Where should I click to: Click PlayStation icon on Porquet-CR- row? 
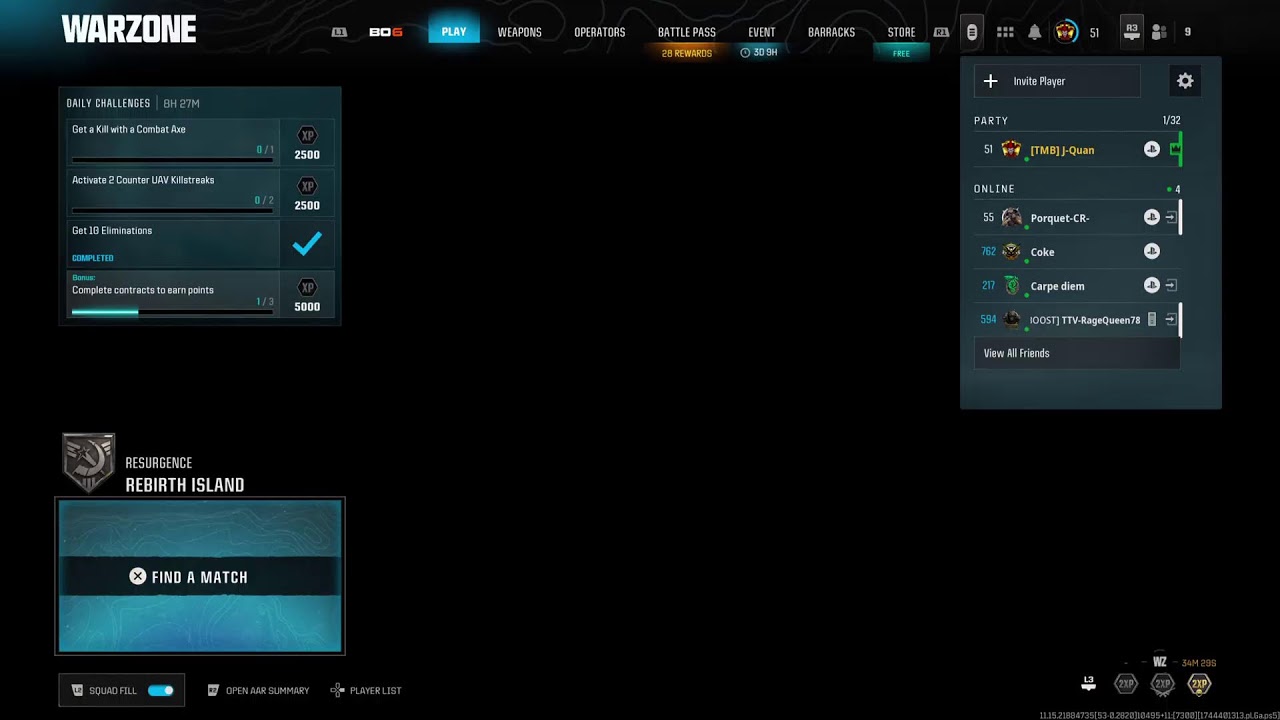tap(1152, 218)
